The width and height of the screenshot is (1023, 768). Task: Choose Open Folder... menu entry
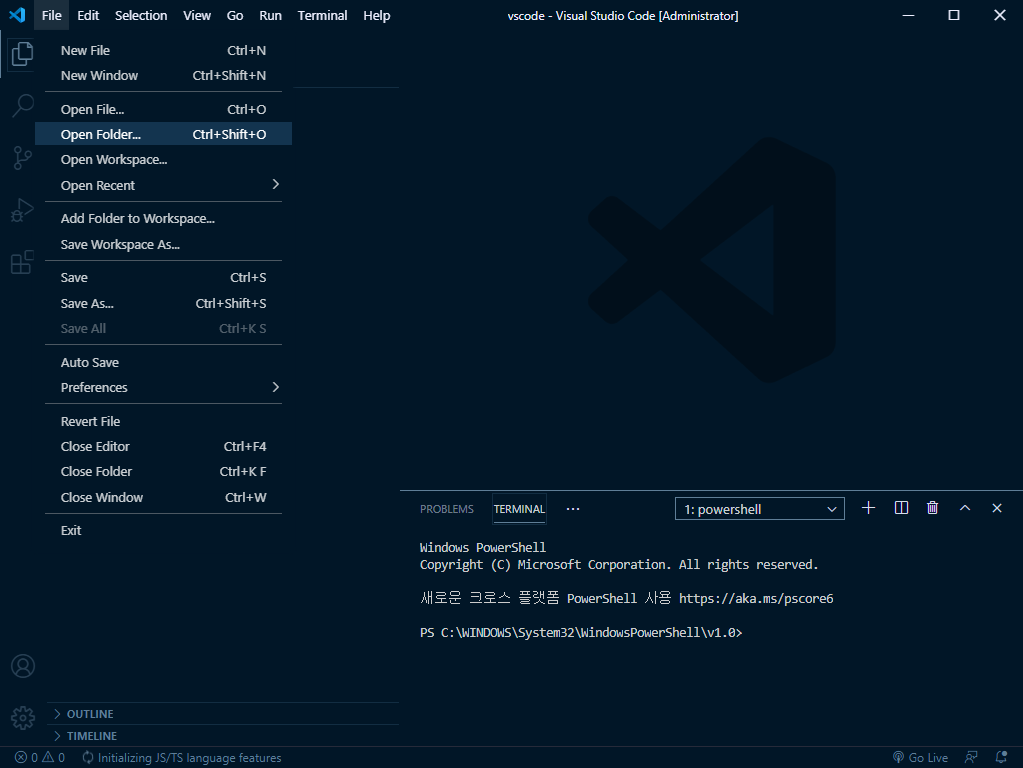tap(163, 134)
